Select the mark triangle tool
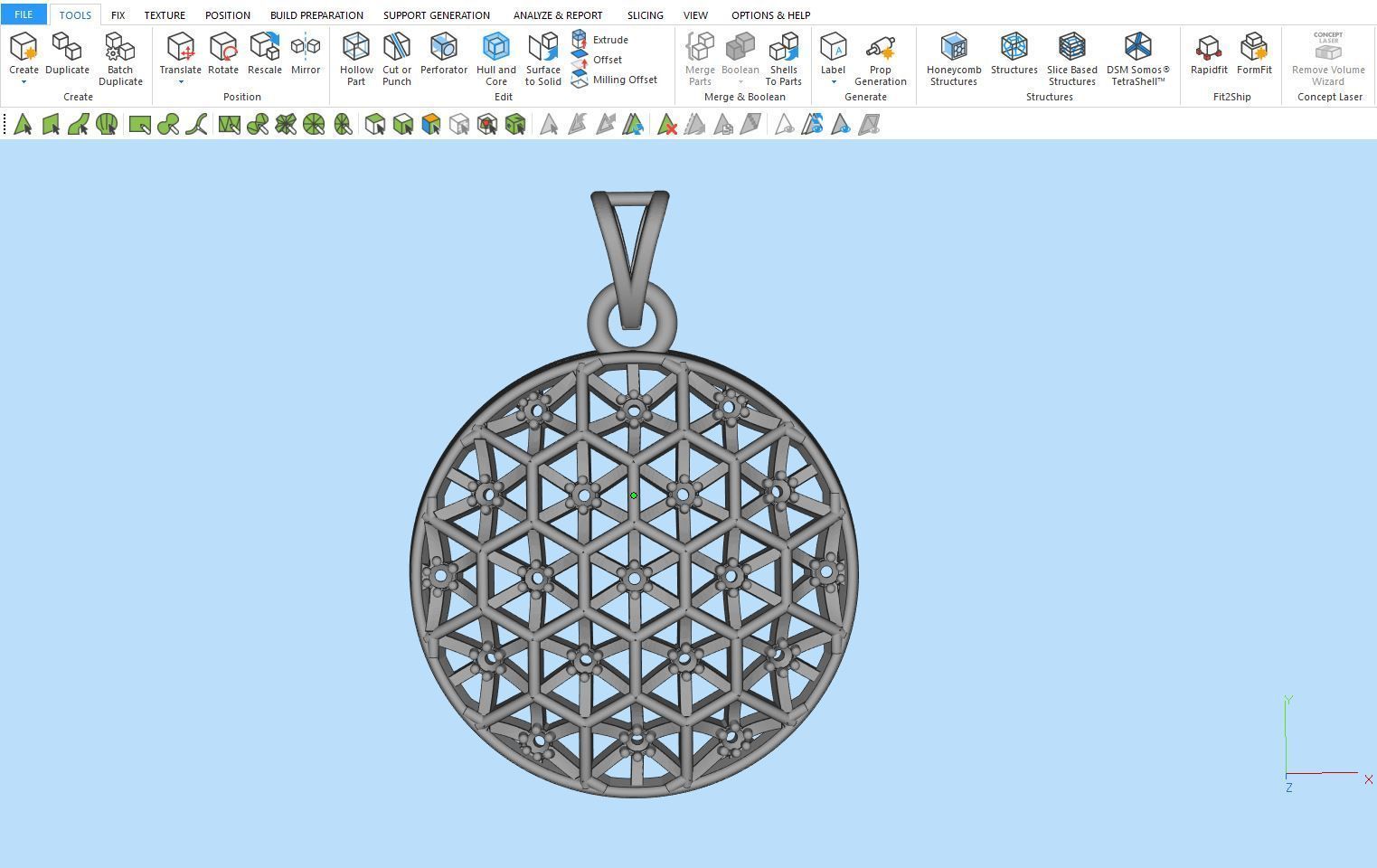Screen dimensions: 1377x868 (23, 125)
